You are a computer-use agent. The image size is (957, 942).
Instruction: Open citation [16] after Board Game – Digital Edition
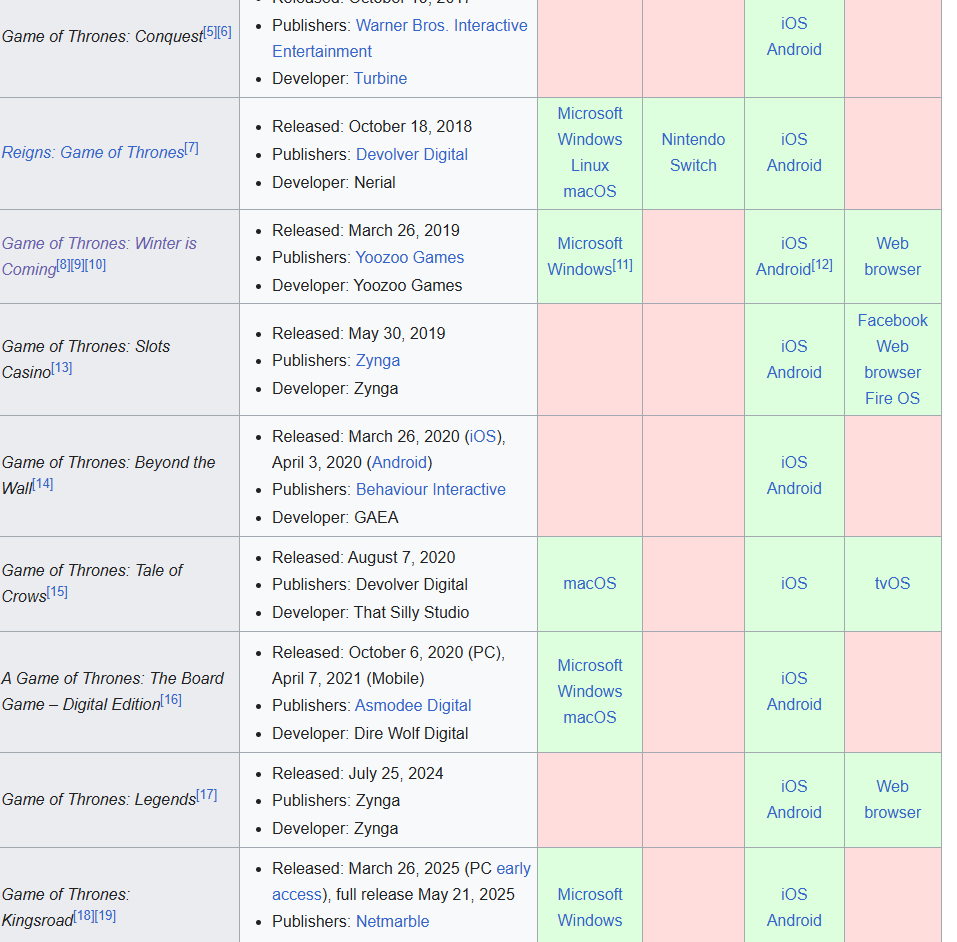(171, 700)
